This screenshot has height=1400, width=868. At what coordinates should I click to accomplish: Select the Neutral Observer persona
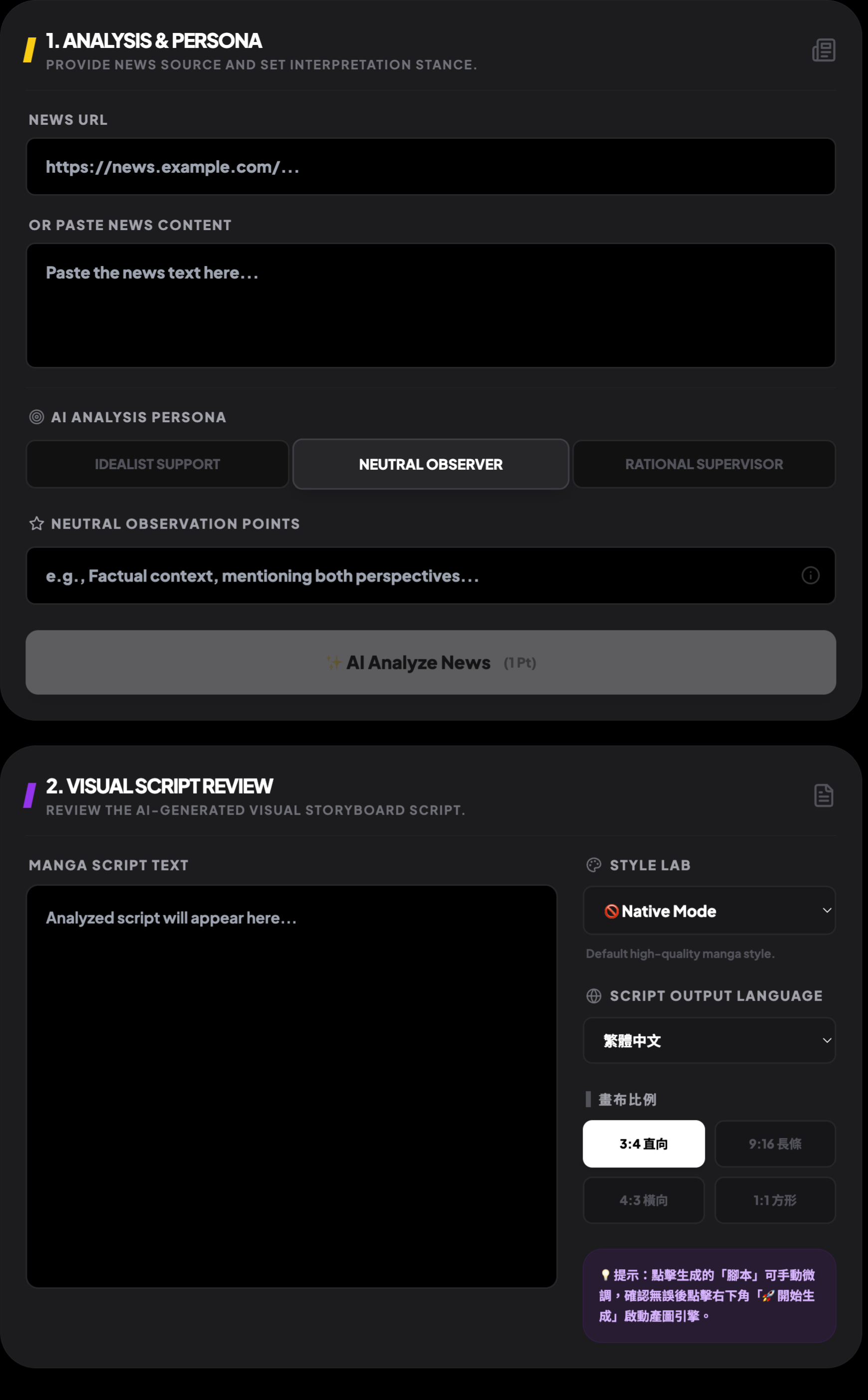tap(431, 464)
